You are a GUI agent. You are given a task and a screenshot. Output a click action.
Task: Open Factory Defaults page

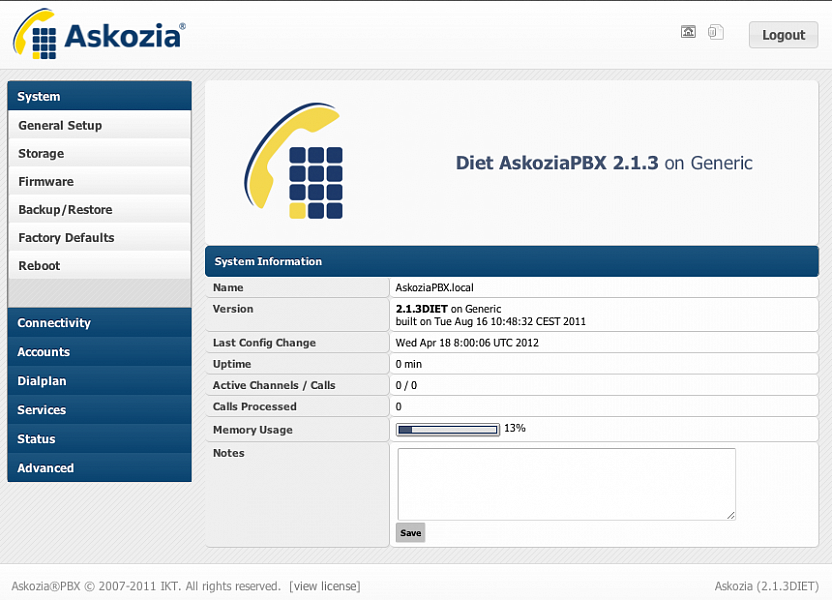(x=100, y=238)
